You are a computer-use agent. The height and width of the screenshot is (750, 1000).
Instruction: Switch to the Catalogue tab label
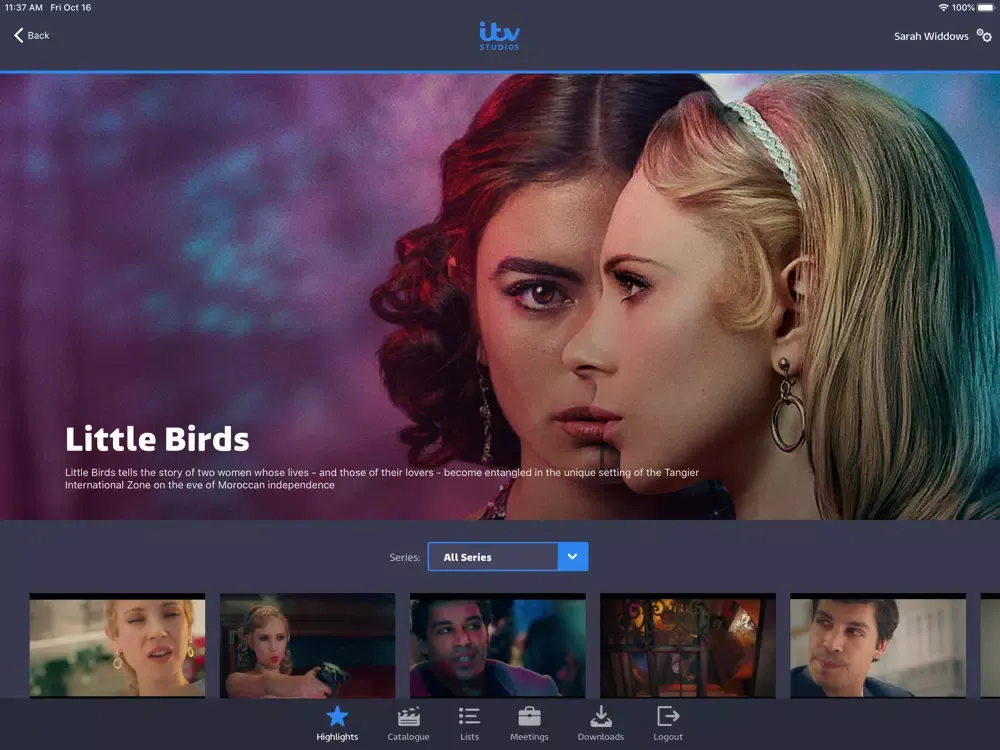tap(408, 737)
